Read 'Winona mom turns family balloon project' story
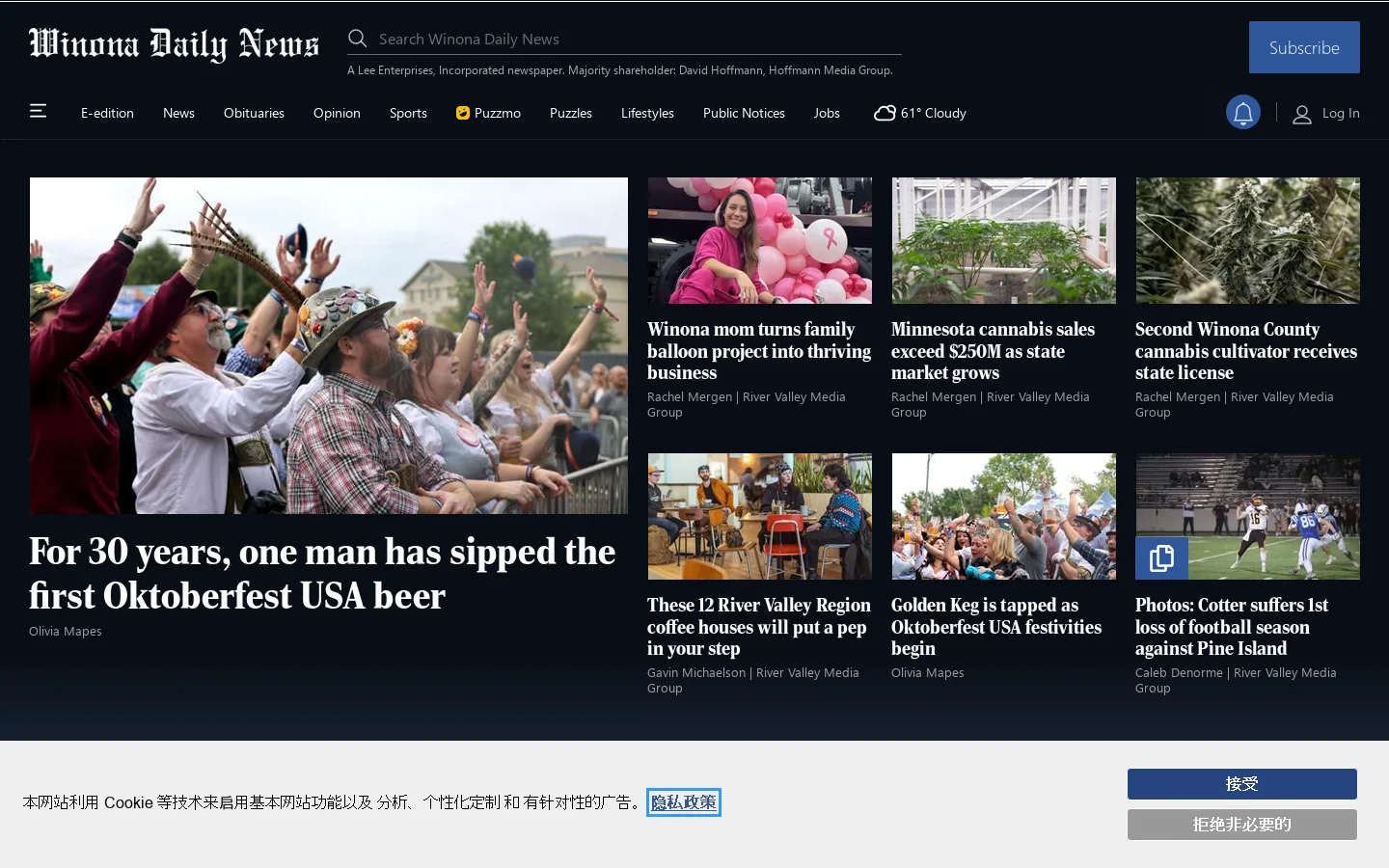Viewport: 1389px width, 868px height. coord(759,351)
